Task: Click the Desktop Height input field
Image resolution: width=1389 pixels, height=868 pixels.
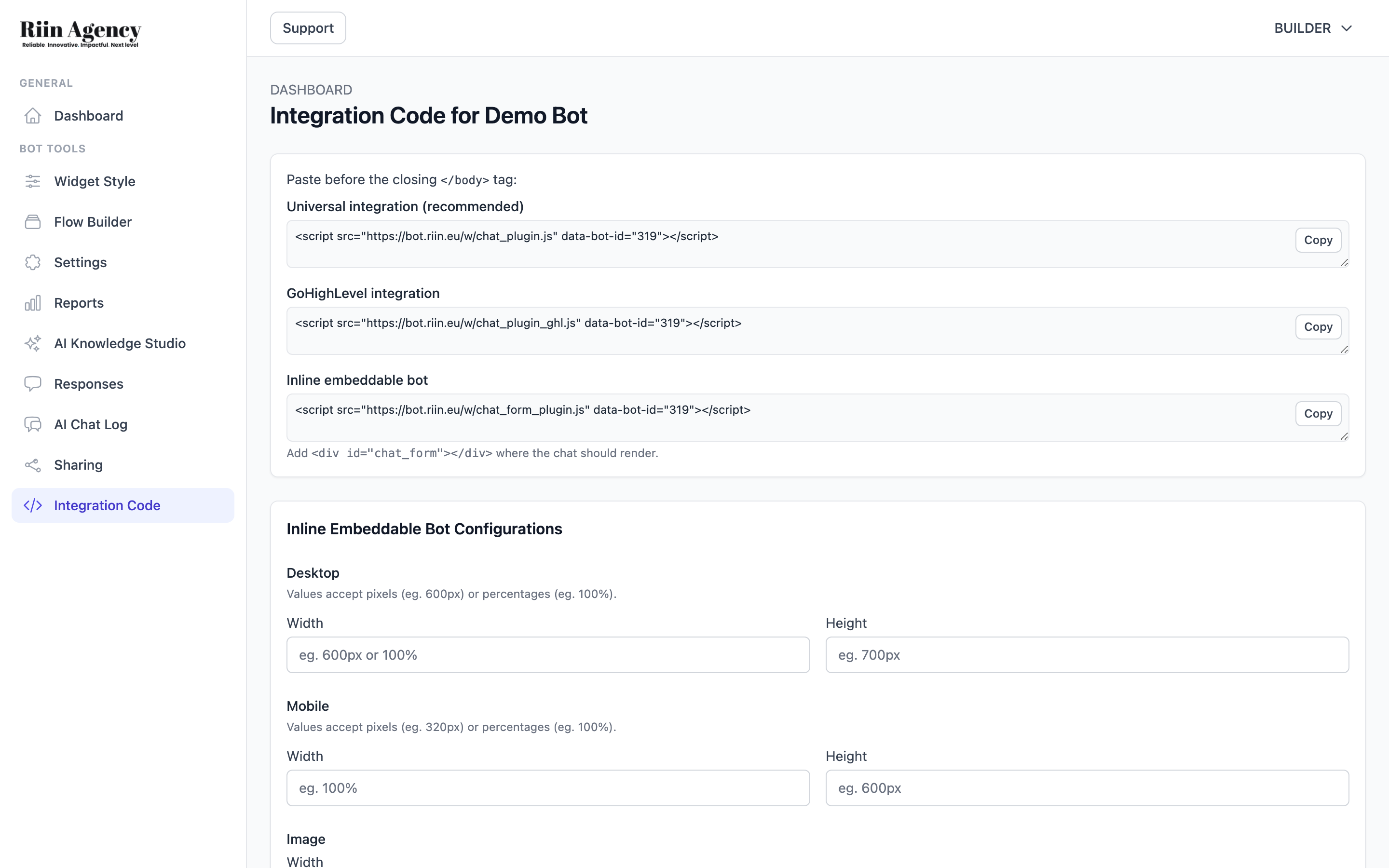Action: [1087, 655]
